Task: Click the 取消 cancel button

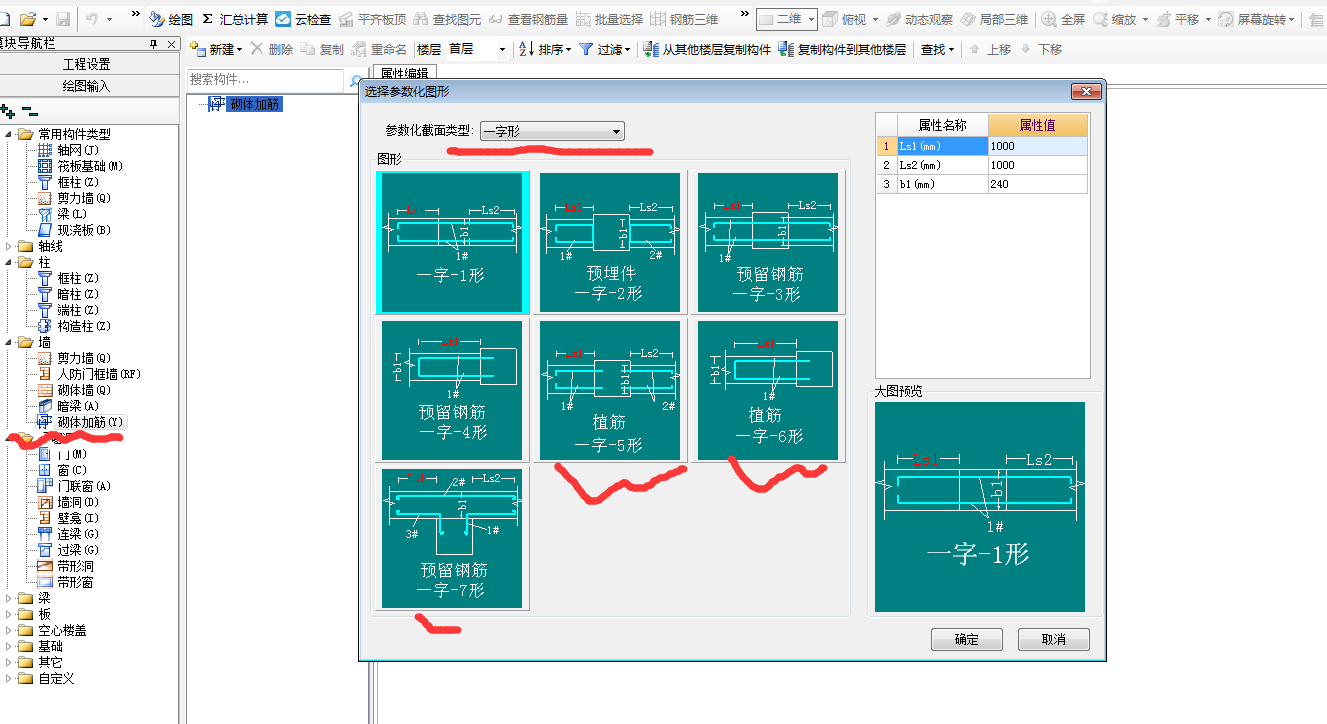Action: 1054,640
